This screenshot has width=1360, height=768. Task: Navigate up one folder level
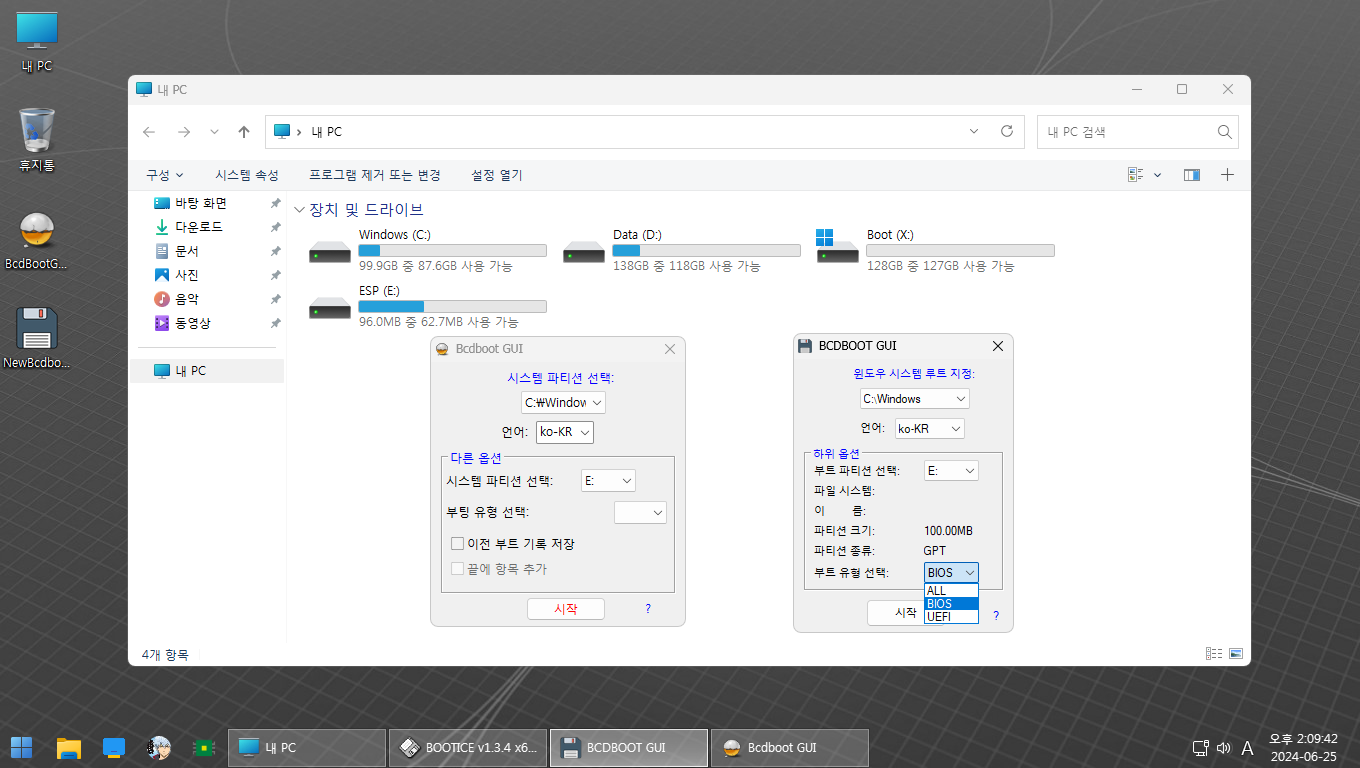[x=244, y=132]
